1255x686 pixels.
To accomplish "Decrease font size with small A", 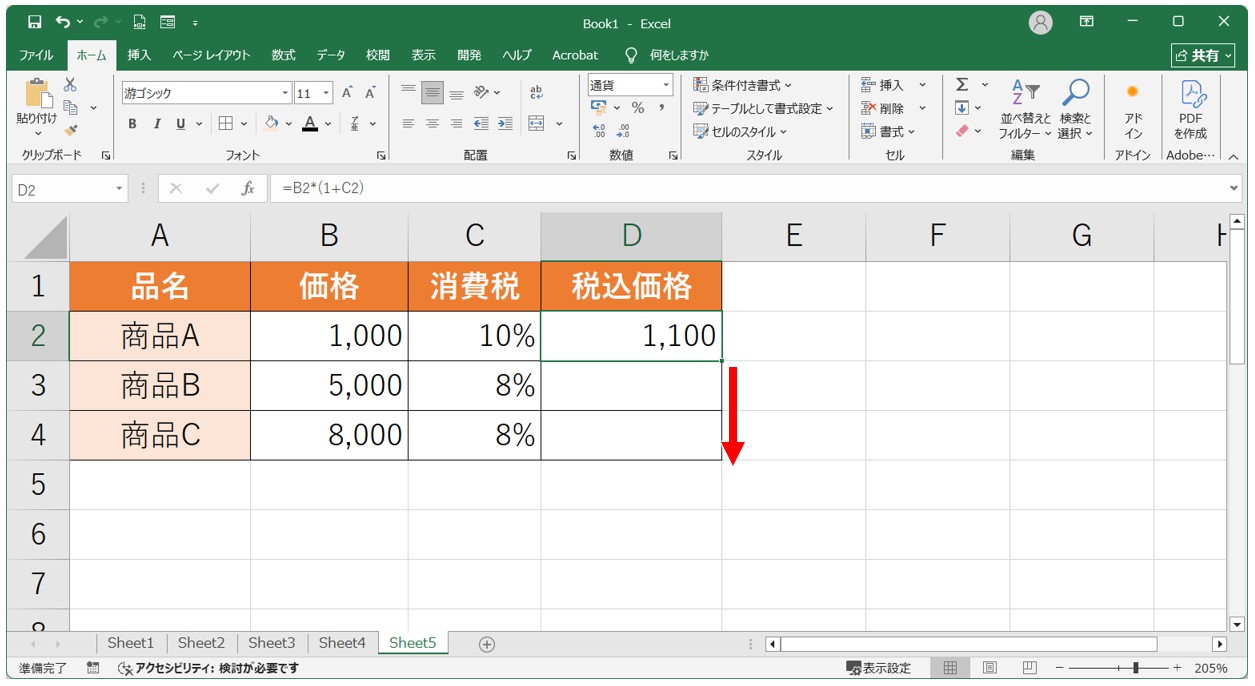I will point(370,93).
